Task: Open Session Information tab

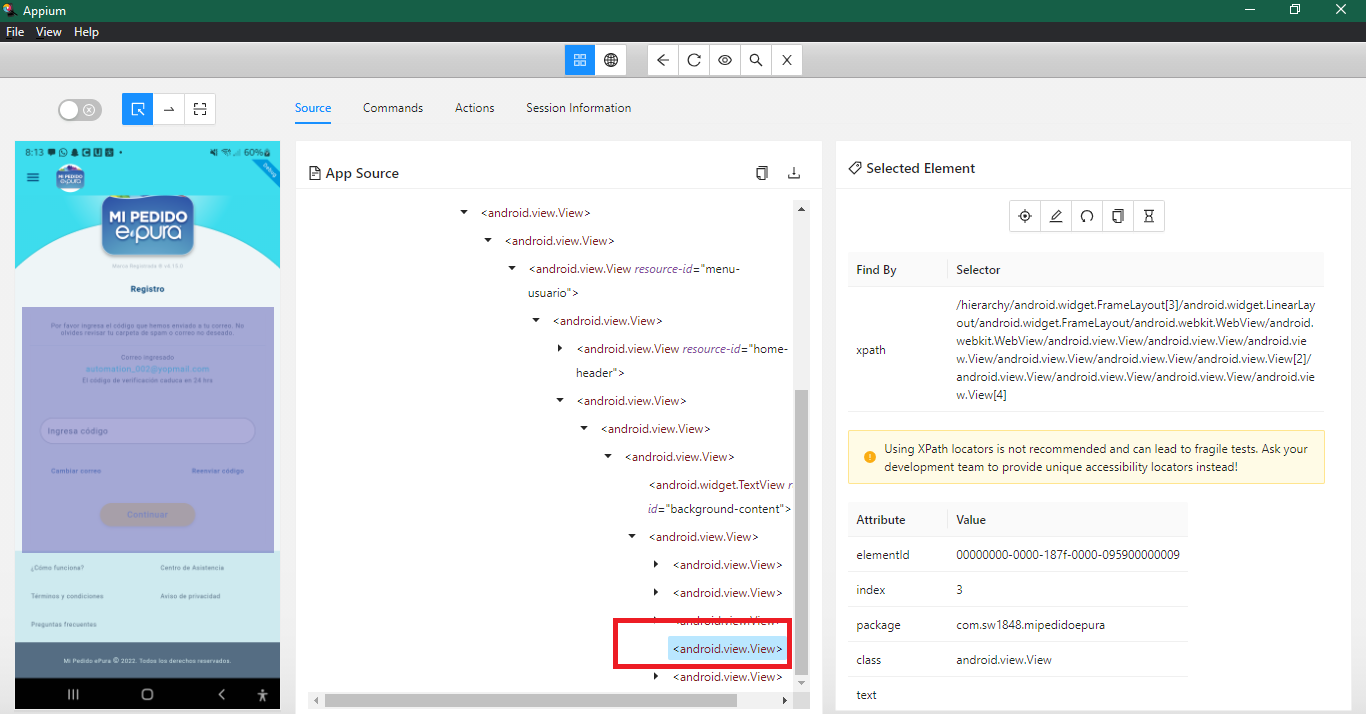Action: tap(578, 108)
